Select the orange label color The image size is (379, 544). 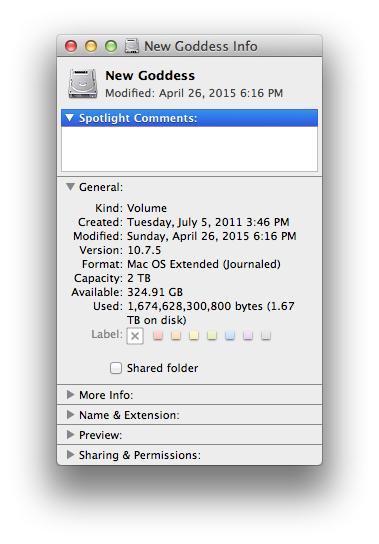[176, 335]
